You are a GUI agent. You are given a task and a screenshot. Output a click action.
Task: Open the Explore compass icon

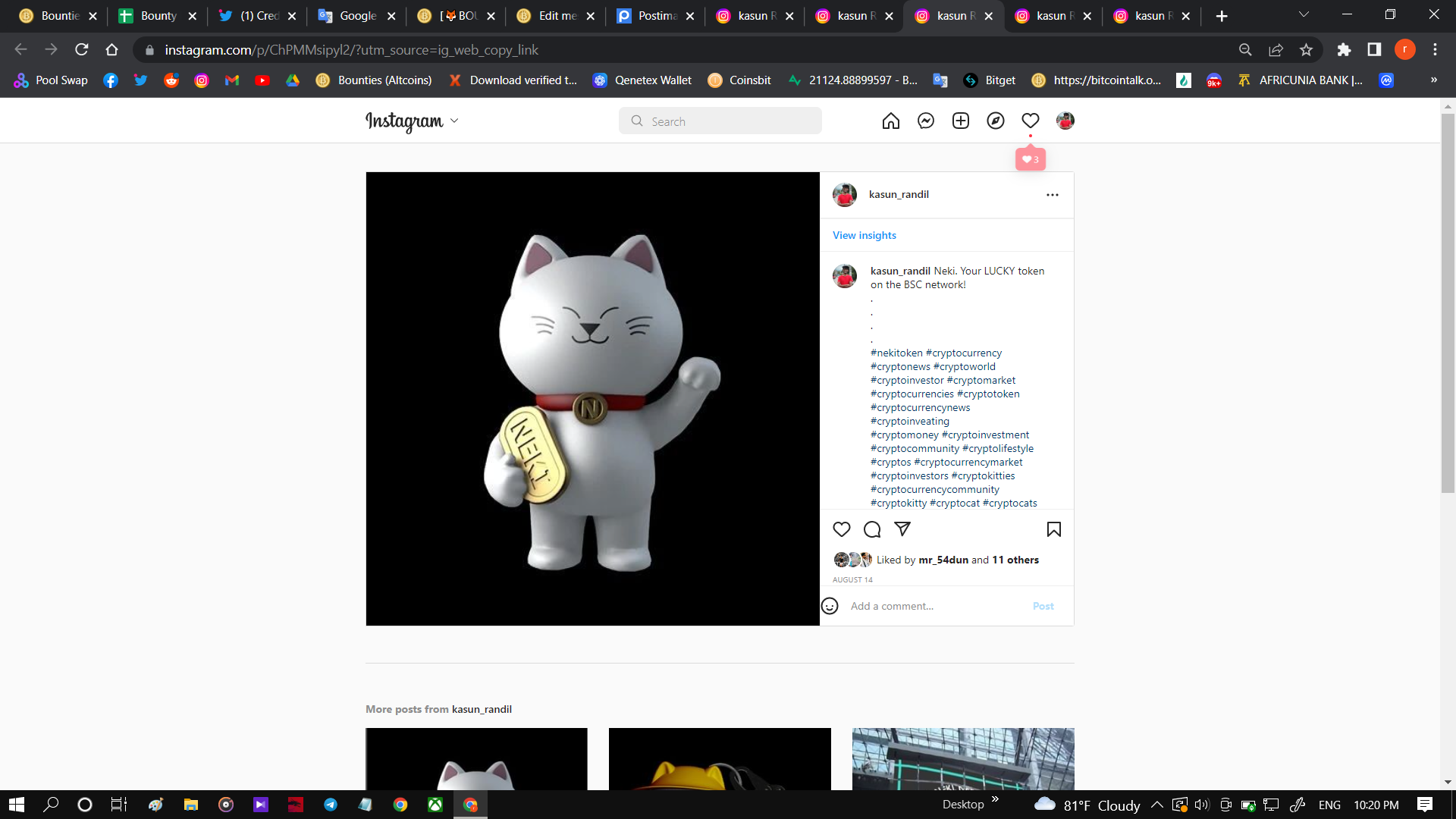pyautogui.click(x=995, y=121)
